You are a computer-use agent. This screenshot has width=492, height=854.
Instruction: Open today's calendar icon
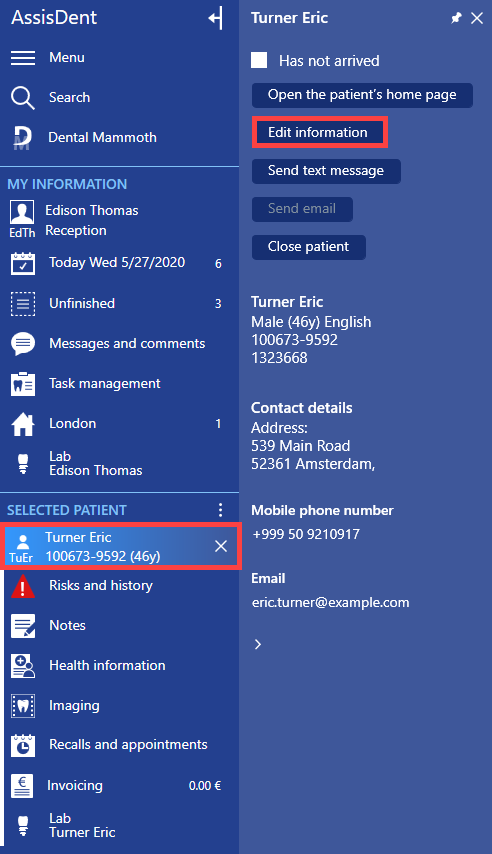[23, 263]
